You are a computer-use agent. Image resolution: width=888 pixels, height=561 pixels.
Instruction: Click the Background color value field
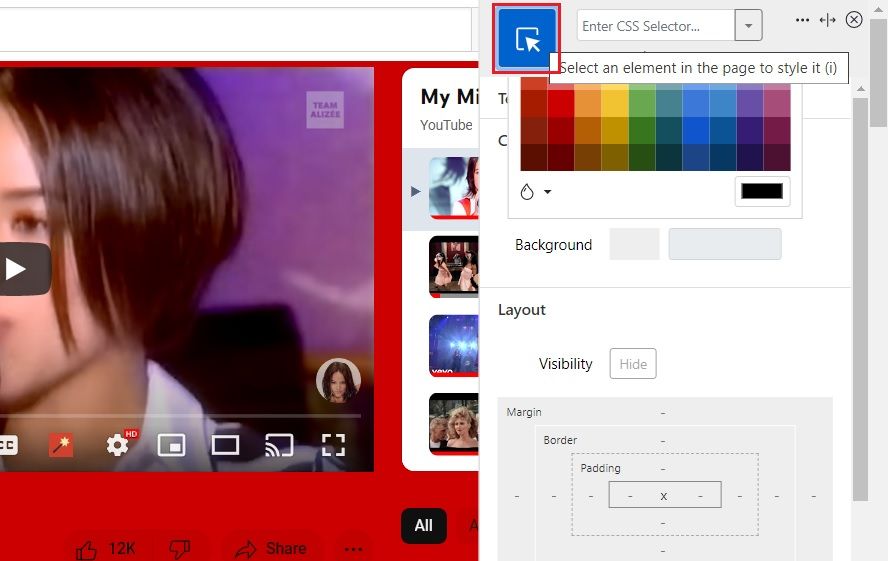click(x=725, y=245)
